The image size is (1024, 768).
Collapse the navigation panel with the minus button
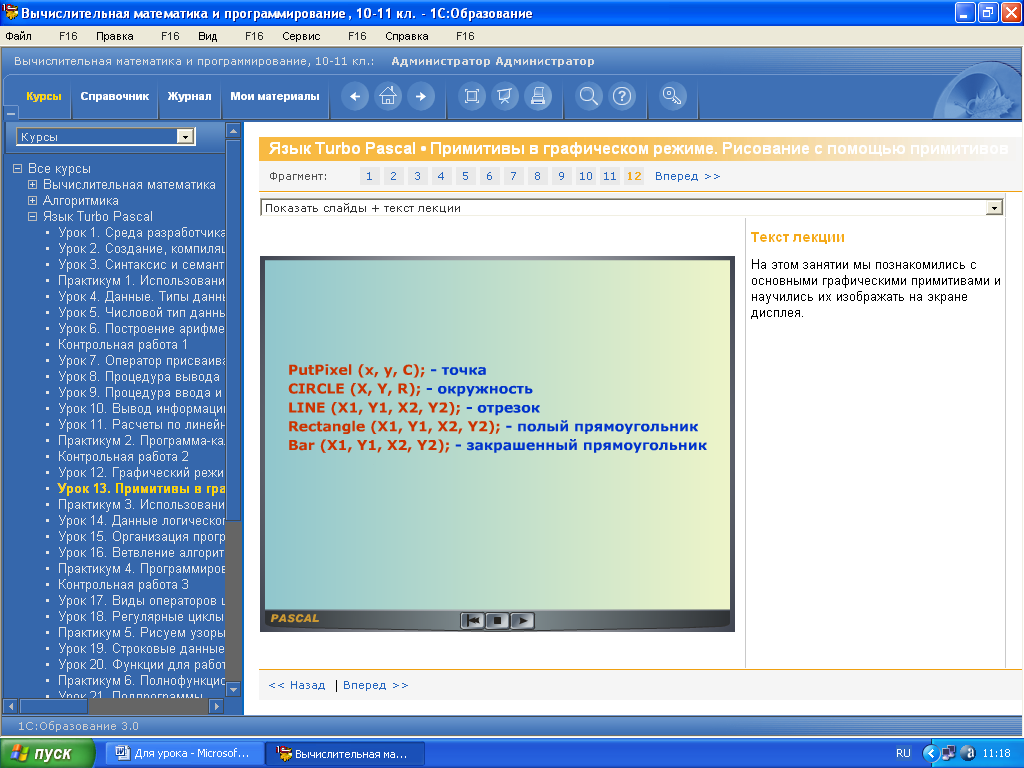11,113
